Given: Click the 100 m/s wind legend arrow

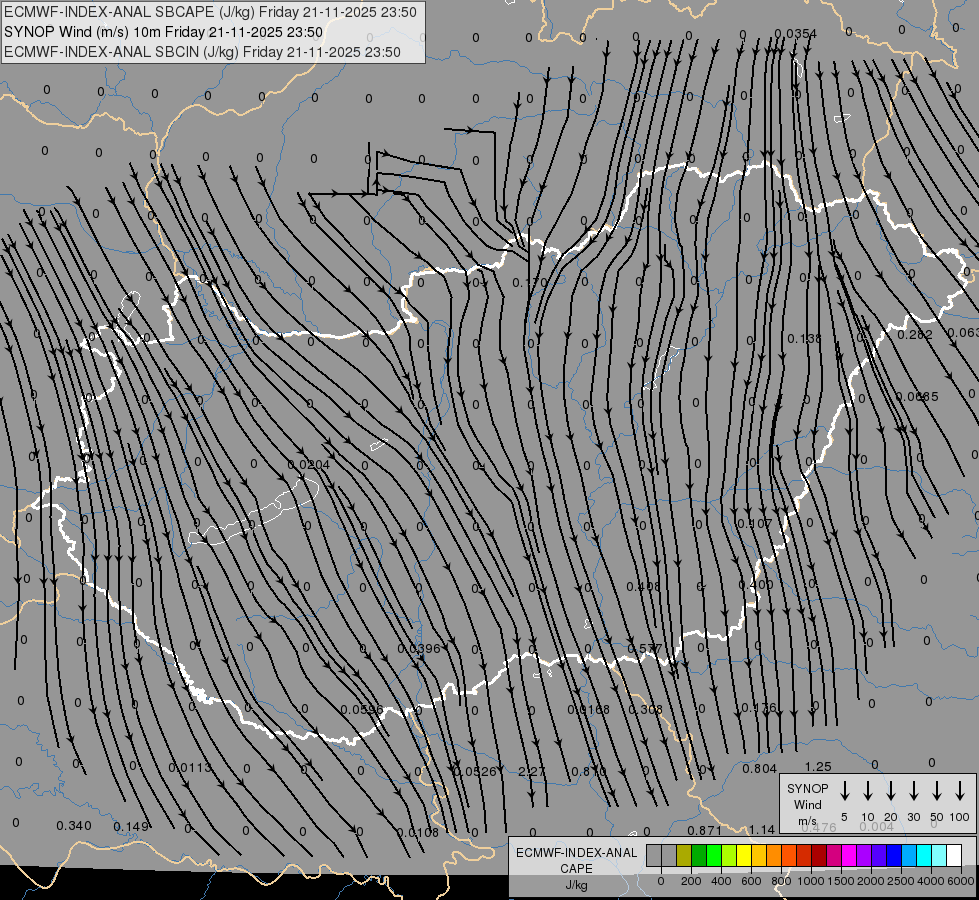Looking at the screenshot, I should (x=960, y=791).
